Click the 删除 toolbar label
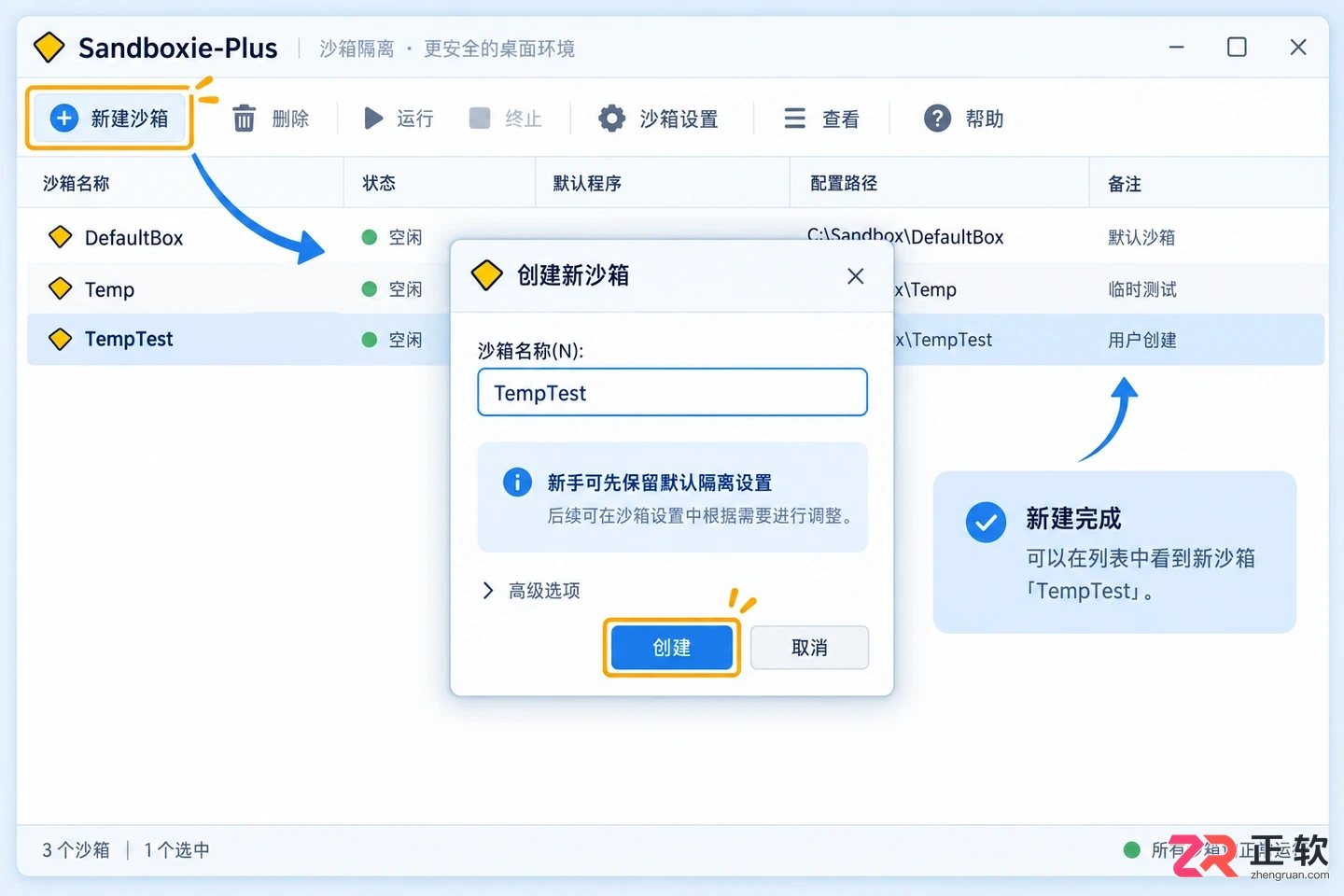The image size is (1344, 896). click(290, 119)
